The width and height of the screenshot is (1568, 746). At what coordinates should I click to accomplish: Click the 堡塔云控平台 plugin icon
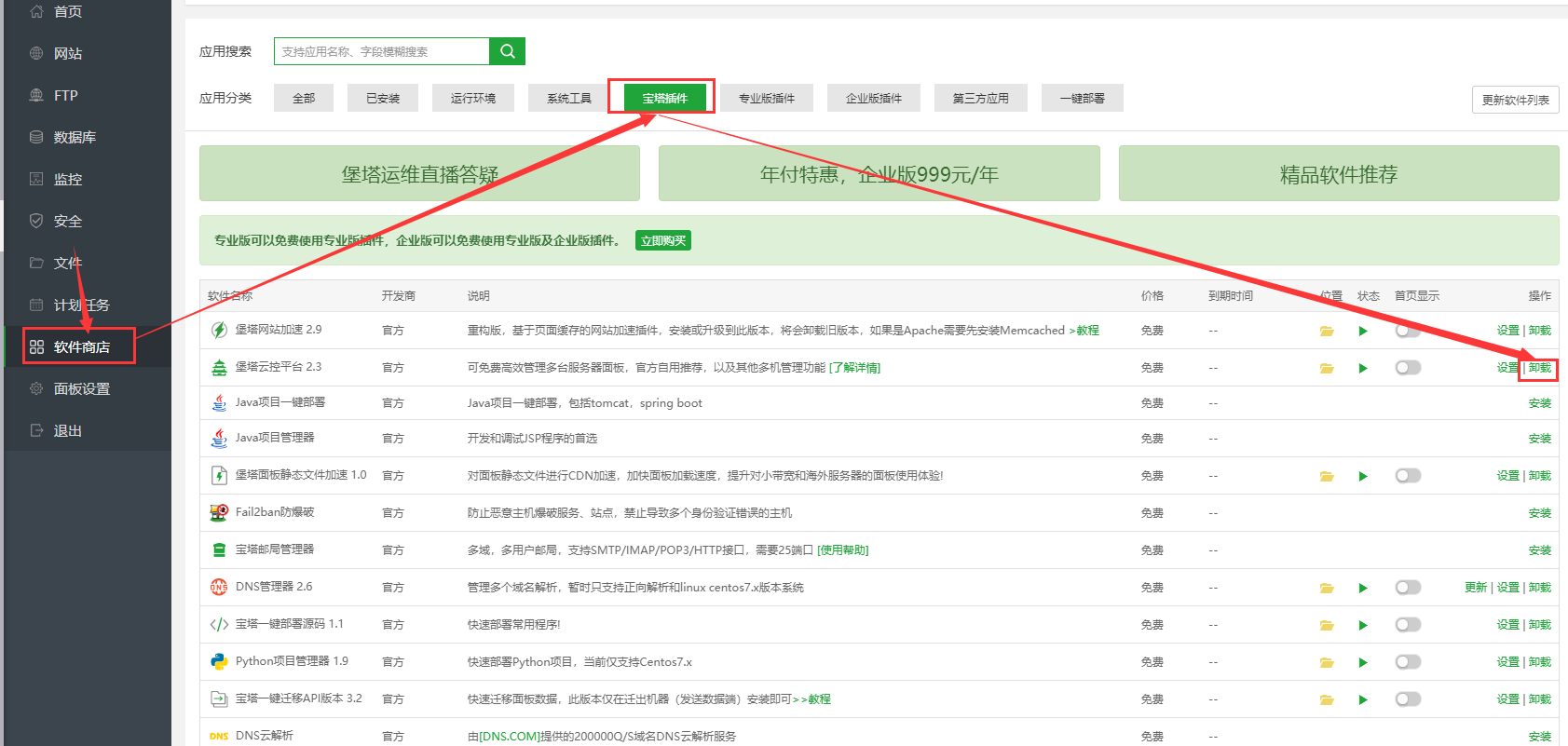[x=219, y=367]
